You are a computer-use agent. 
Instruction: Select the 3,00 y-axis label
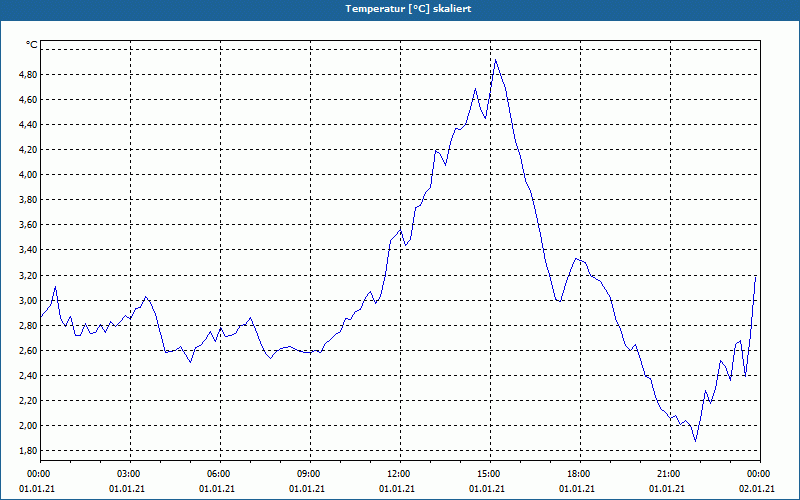[x=29, y=301]
